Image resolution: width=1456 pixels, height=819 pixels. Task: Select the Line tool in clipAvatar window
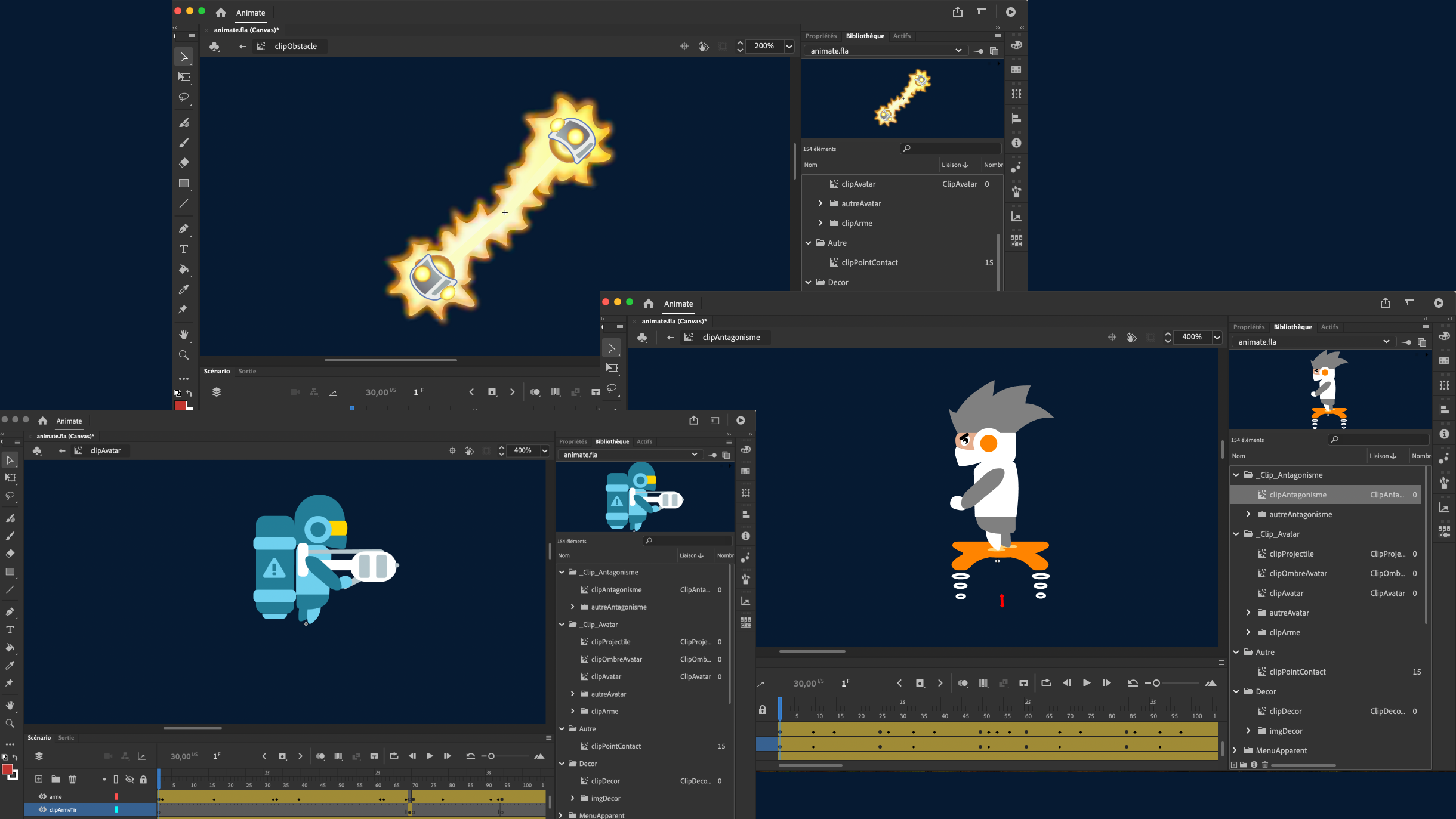coord(10,589)
